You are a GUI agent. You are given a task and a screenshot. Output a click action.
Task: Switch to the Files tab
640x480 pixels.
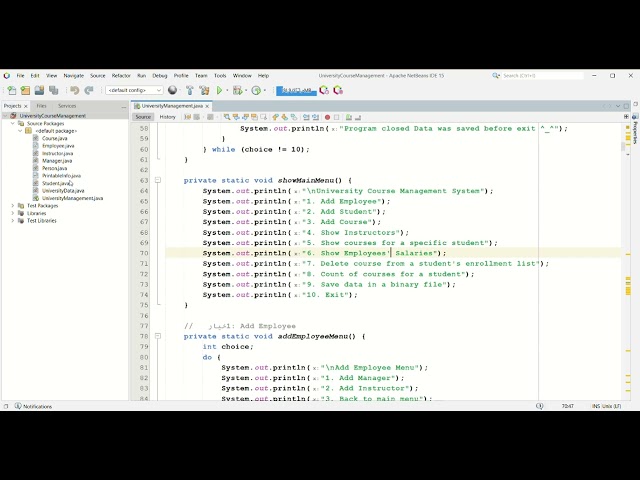(x=41, y=106)
